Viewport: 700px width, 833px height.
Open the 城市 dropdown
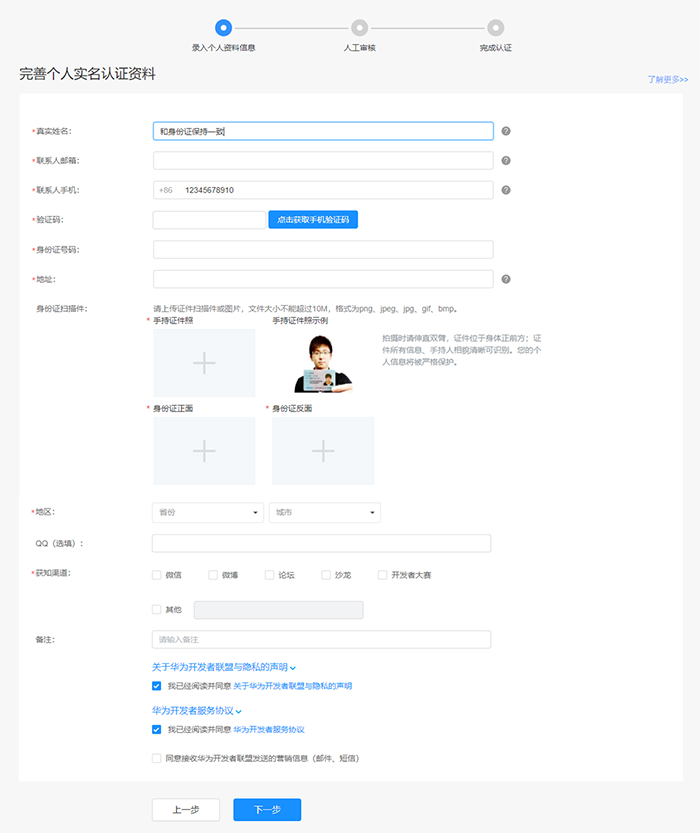[x=325, y=512]
